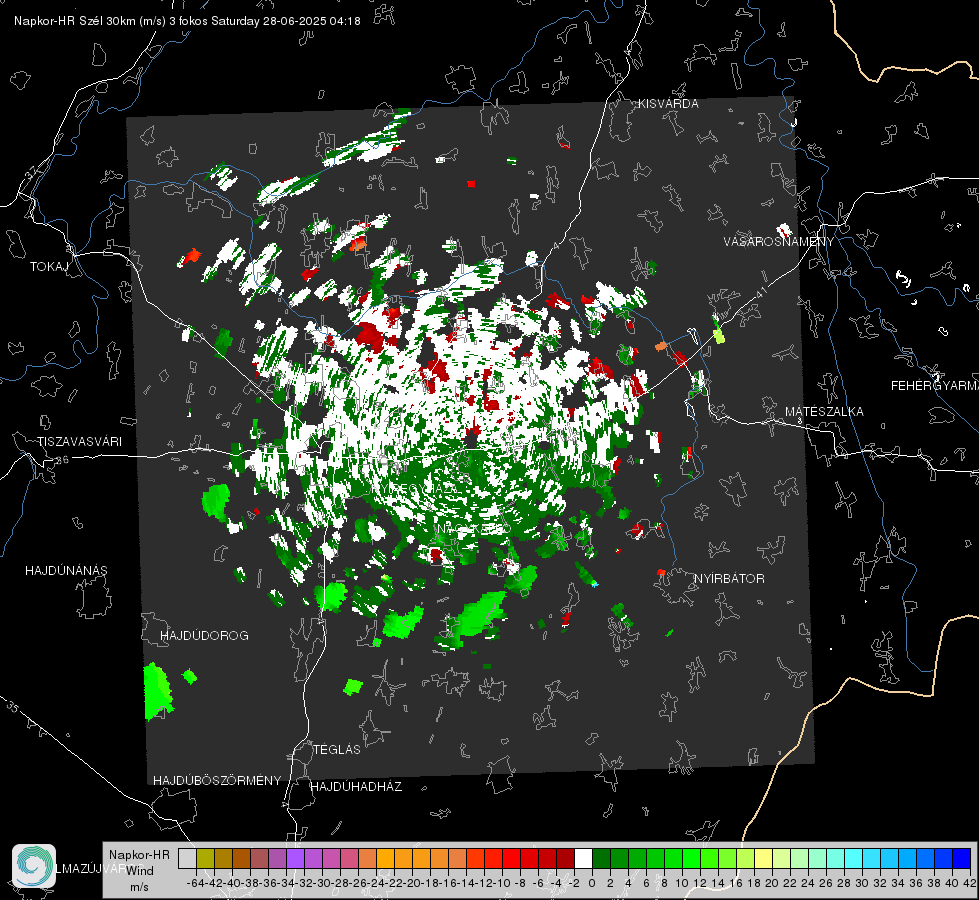Select the NAGYKÁLLÓ label inside radar echoes
The image size is (979, 900).
tap(473, 529)
